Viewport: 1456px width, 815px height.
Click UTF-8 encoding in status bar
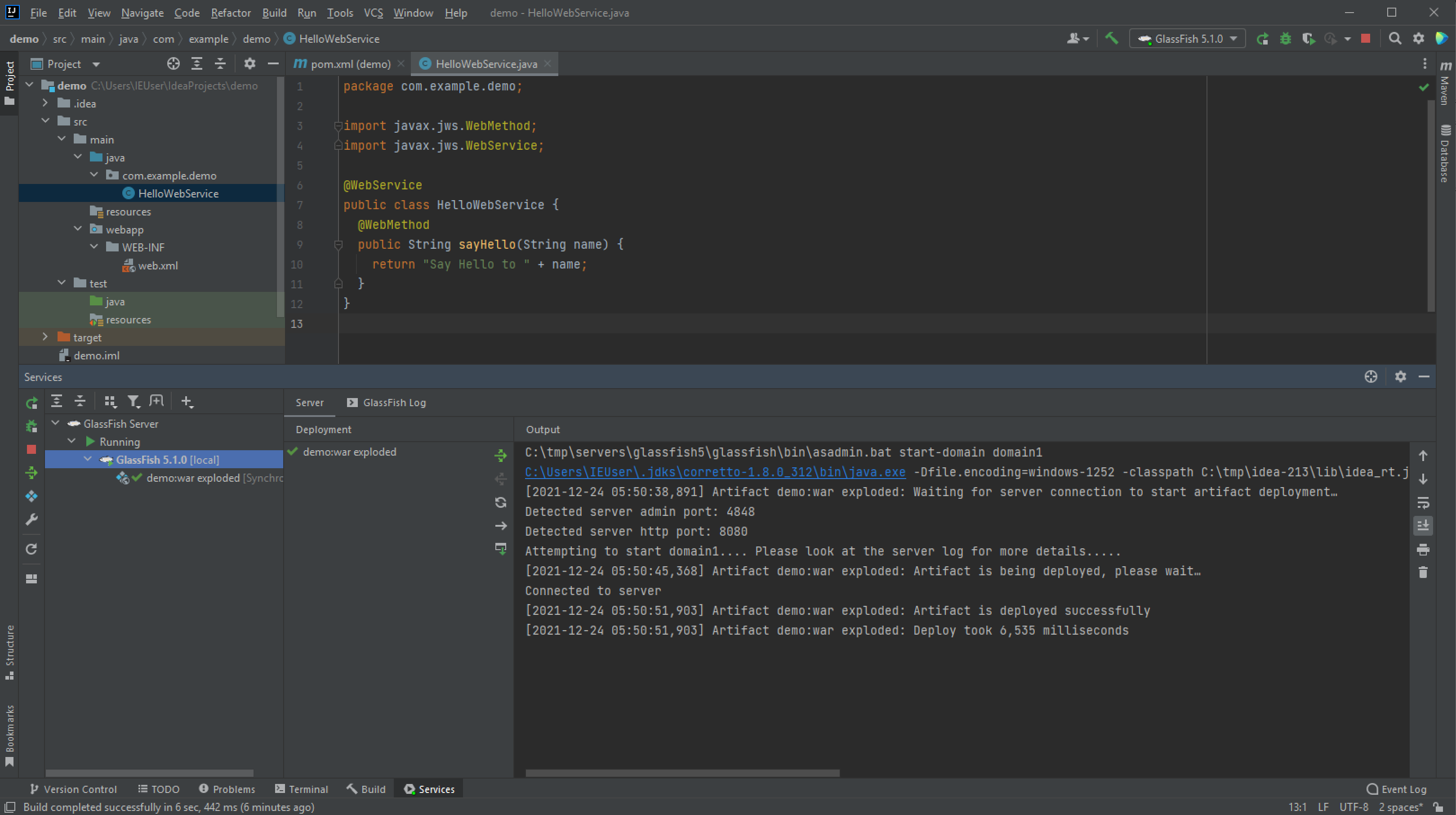[1354, 807]
